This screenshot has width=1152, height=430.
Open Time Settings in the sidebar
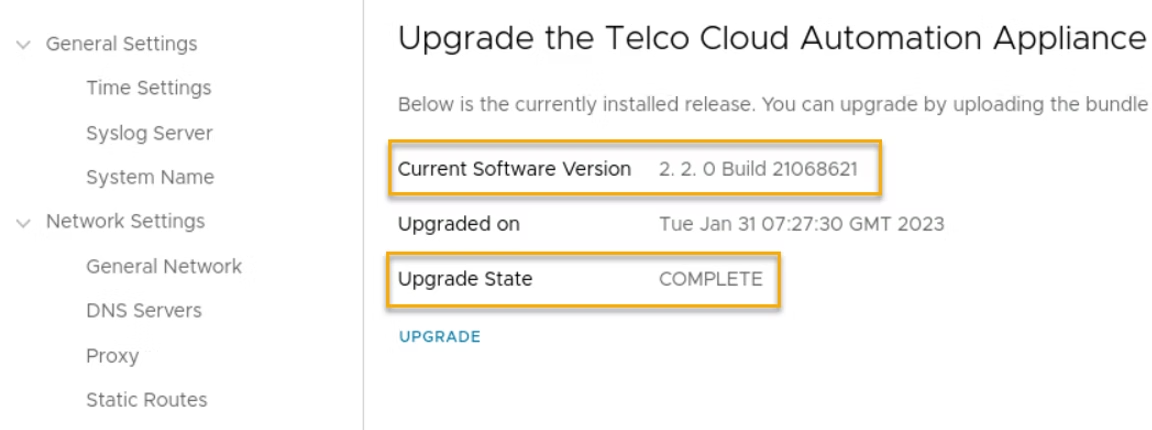tap(149, 88)
